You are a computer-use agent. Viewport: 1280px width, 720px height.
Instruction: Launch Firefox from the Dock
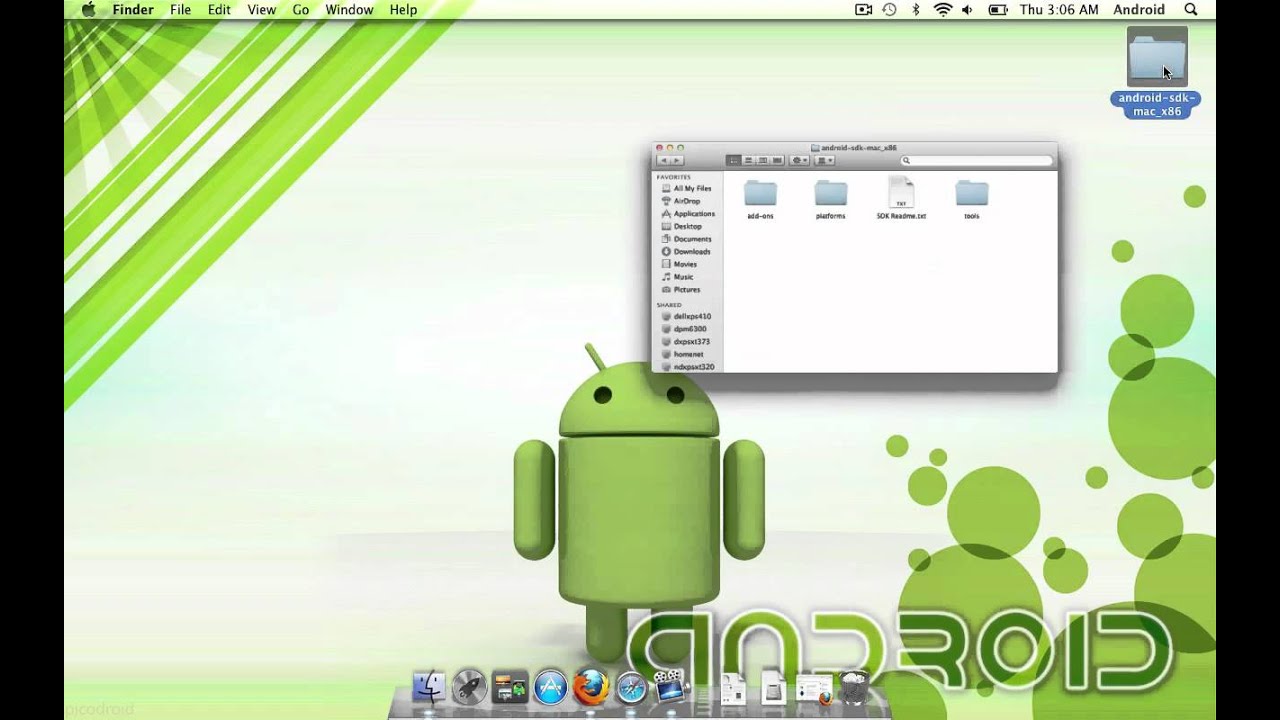tap(591, 687)
